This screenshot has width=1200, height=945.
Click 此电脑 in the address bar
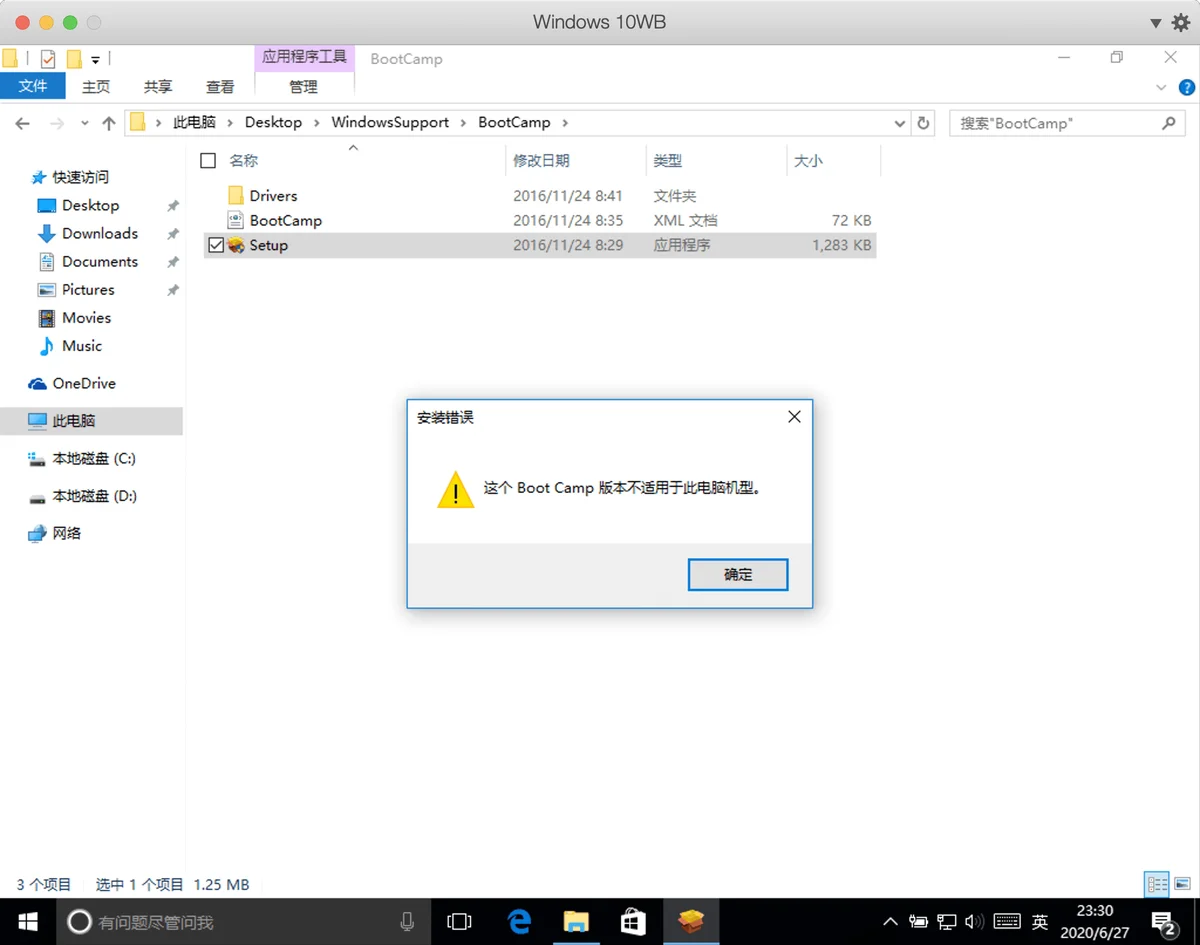tap(194, 122)
